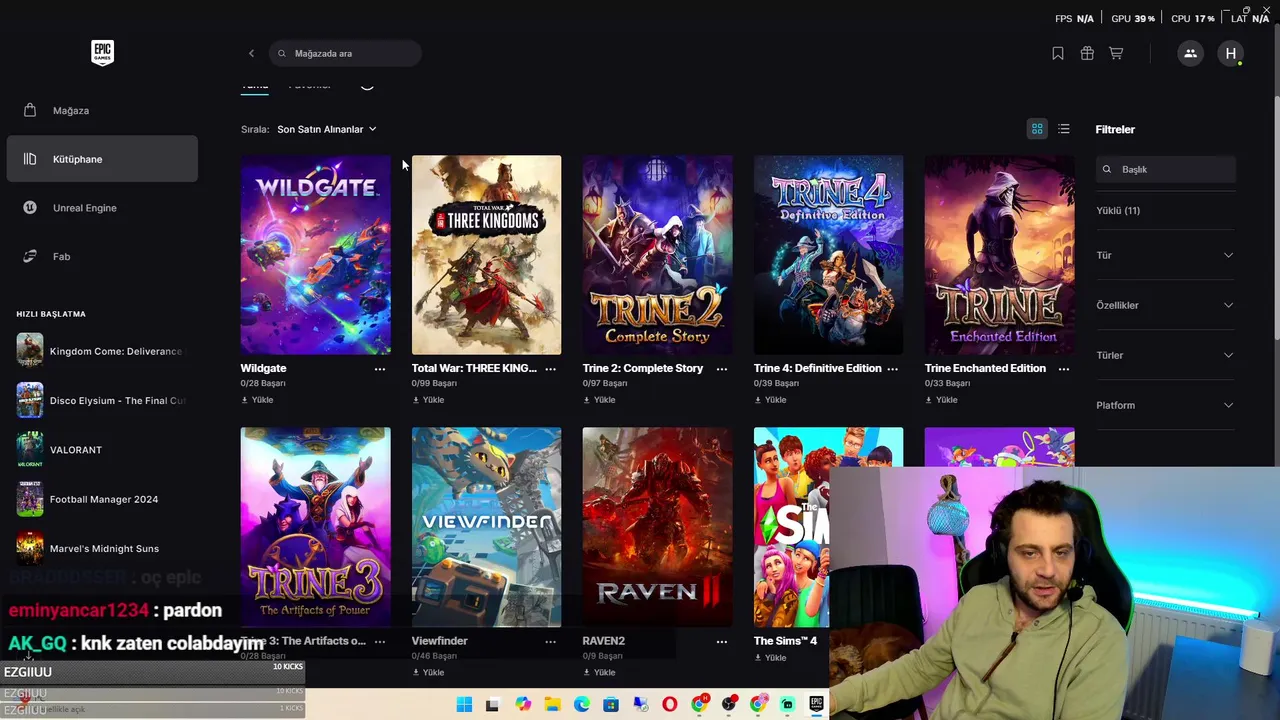Click The Sims™ 4 title text

click(x=785, y=641)
